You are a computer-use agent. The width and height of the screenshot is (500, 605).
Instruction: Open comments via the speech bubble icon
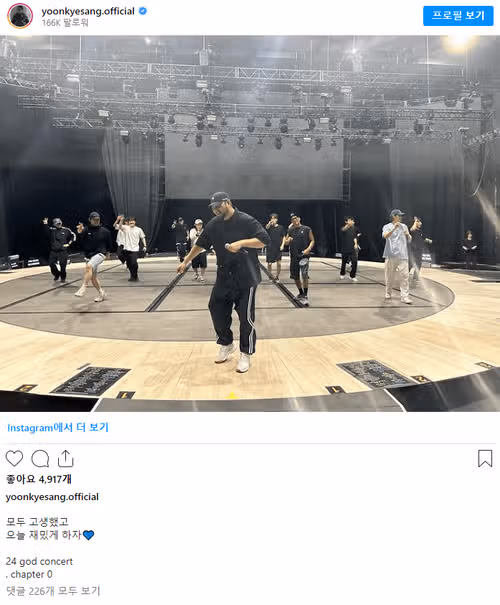tap(40, 458)
